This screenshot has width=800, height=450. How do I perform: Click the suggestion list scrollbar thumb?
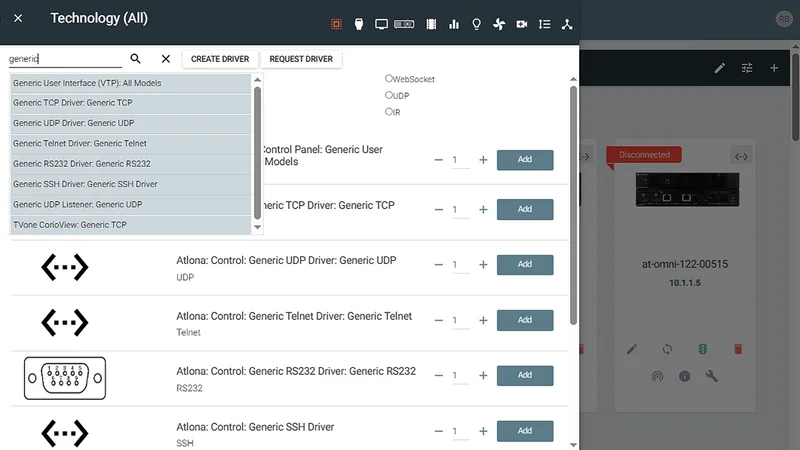point(258,152)
